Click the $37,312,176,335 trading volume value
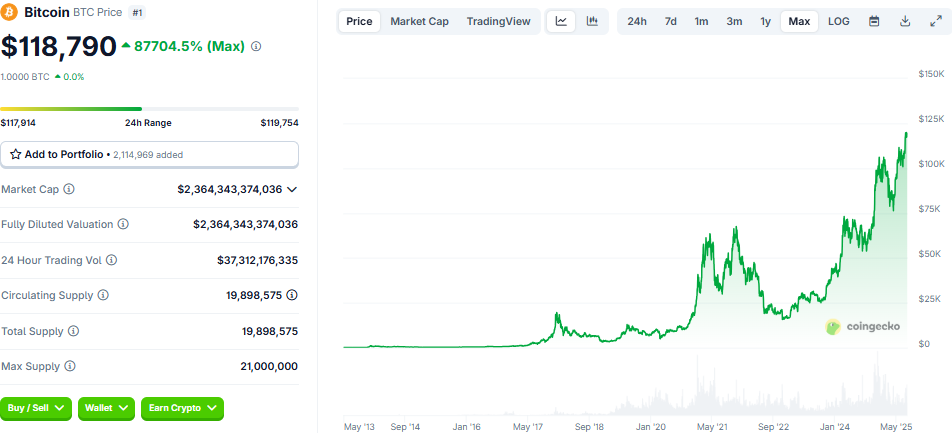The height and width of the screenshot is (433, 952). tap(257, 261)
